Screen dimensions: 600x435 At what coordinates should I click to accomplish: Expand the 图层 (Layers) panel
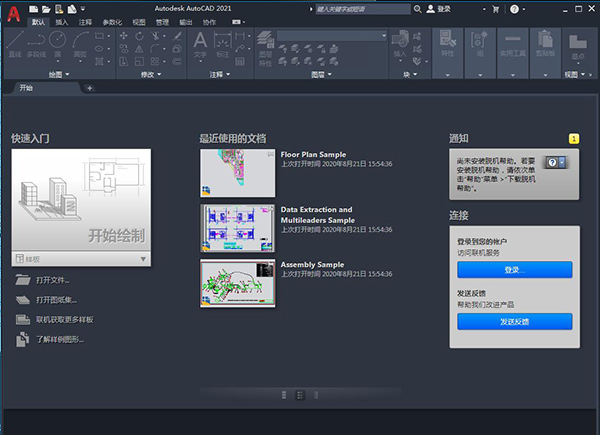pyautogui.click(x=321, y=74)
